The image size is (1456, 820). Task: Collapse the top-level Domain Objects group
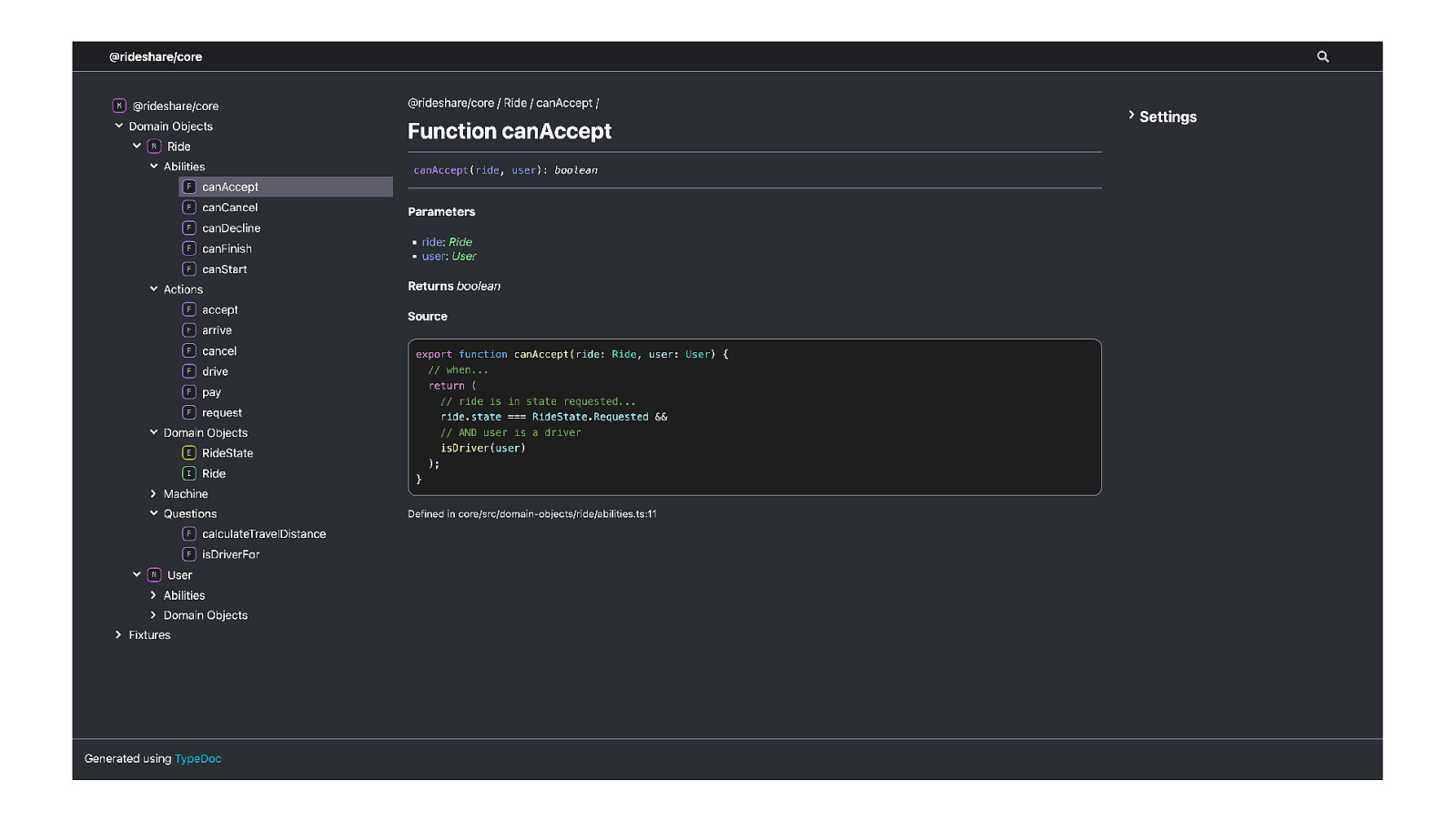coord(118,126)
